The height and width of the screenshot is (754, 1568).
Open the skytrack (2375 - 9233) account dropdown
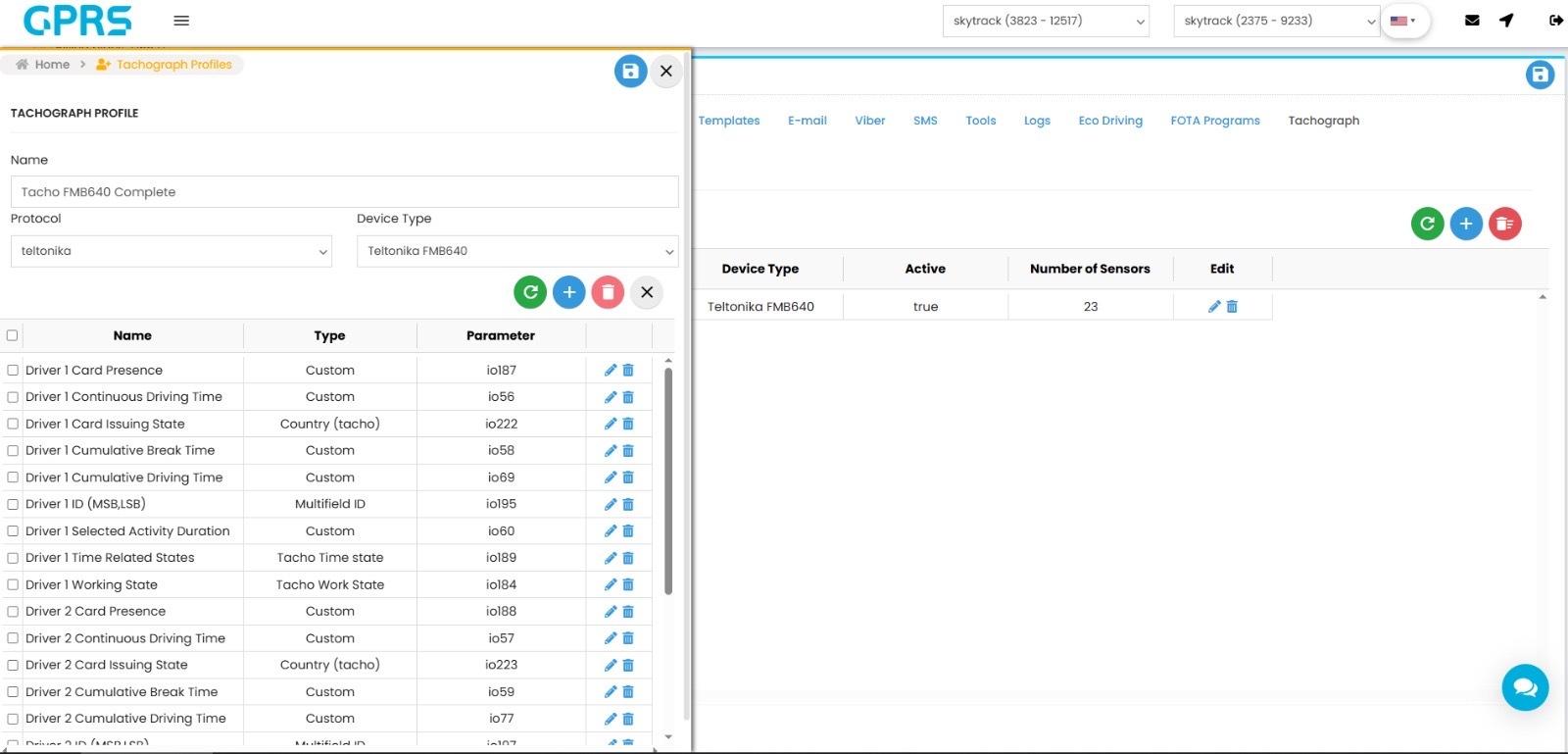point(1277,21)
